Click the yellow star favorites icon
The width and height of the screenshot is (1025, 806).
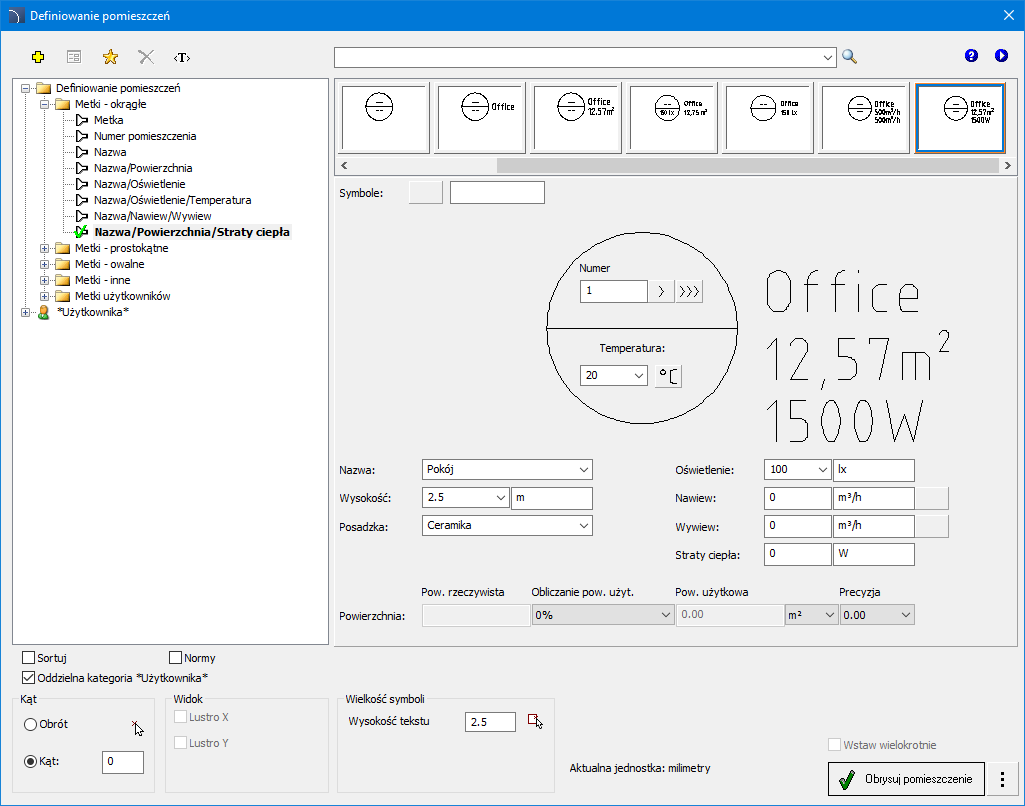110,57
